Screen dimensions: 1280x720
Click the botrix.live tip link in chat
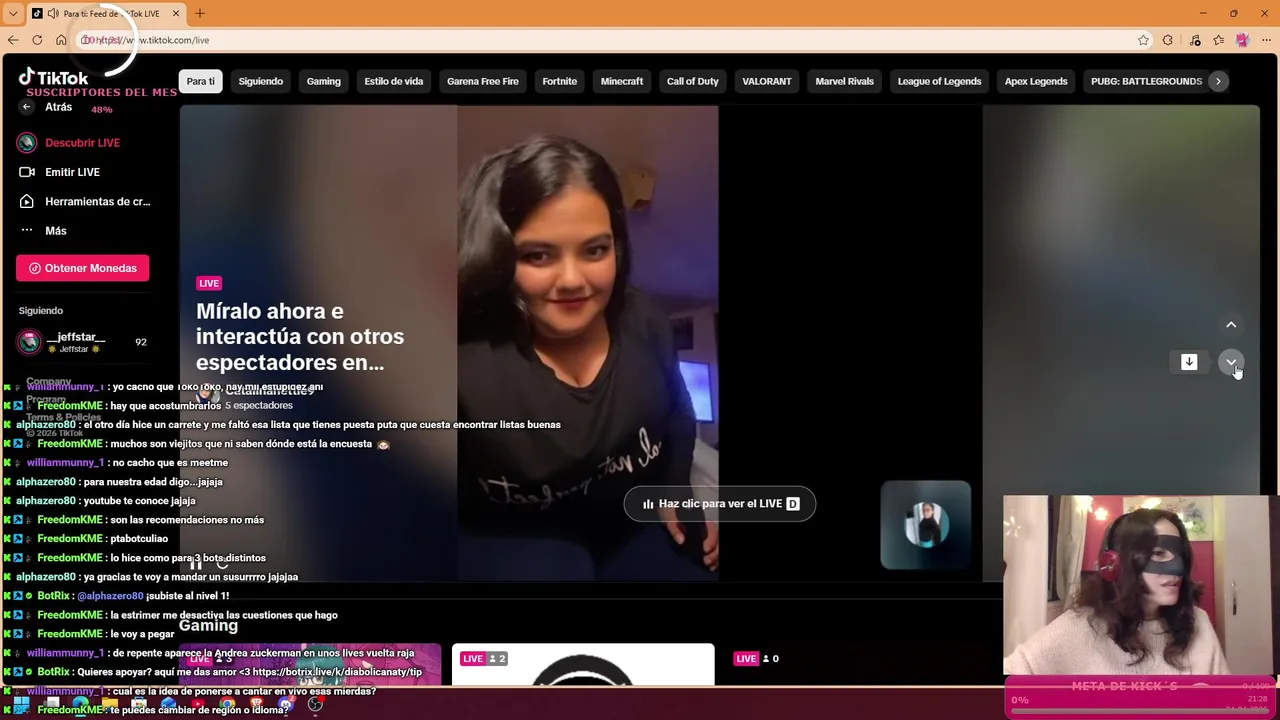[x=337, y=672]
